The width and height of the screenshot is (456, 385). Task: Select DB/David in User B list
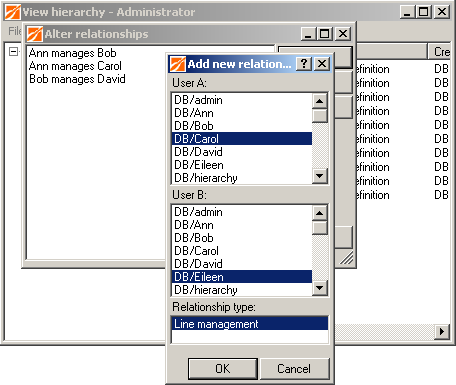click(242, 264)
